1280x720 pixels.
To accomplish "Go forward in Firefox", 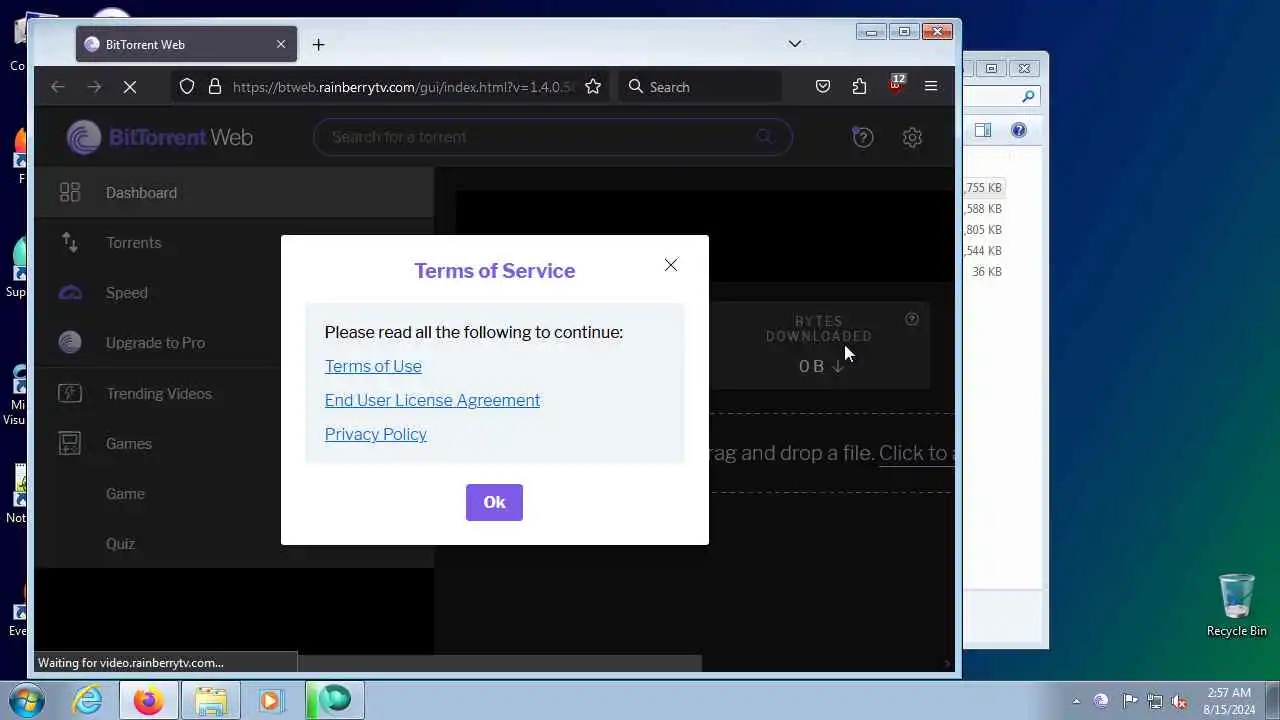I will tap(94, 87).
